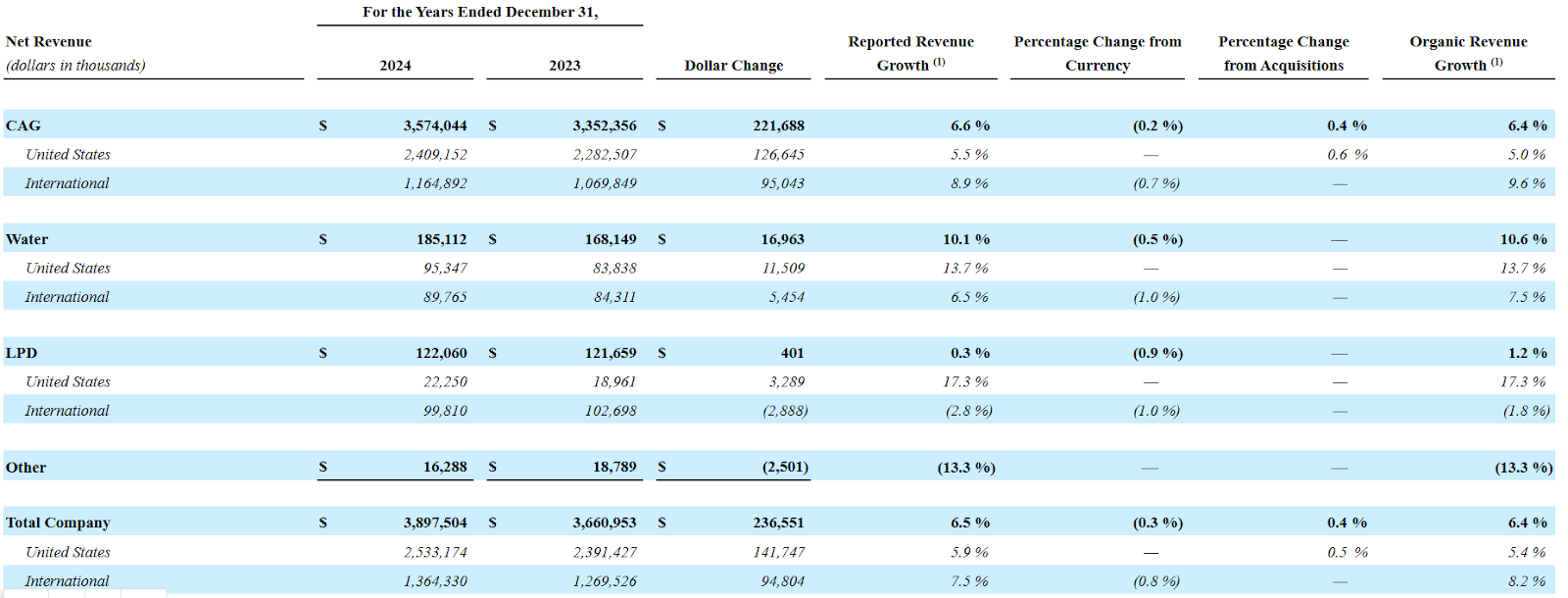Select the Dollar Change column header
Screen dimensions: 1568x598
pyautogui.click(x=733, y=66)
